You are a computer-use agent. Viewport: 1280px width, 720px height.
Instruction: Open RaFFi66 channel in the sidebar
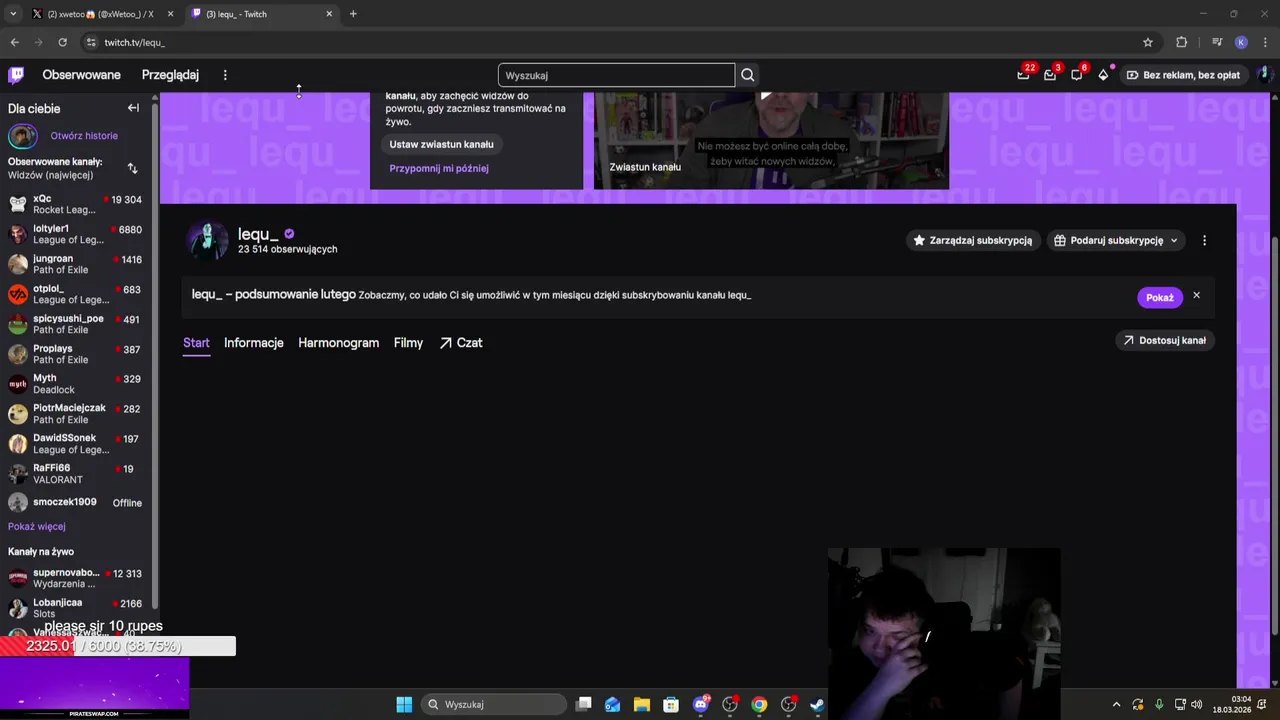[x=75, y=473]
